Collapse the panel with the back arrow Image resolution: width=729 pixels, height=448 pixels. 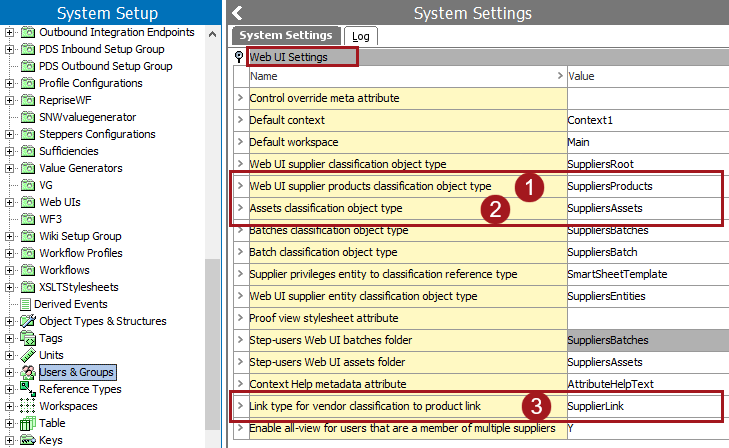click(x=237, y=13)
